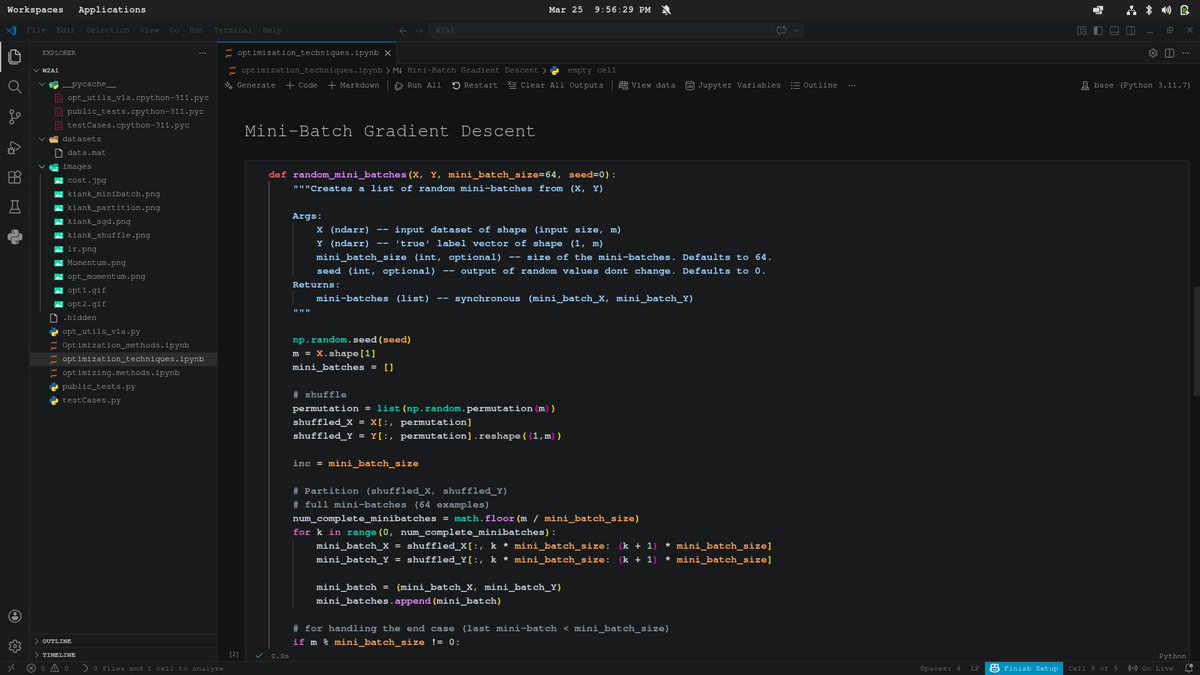The image size is (1200, 675).
Task: Open the Extensions view
Action: (14, 177)
